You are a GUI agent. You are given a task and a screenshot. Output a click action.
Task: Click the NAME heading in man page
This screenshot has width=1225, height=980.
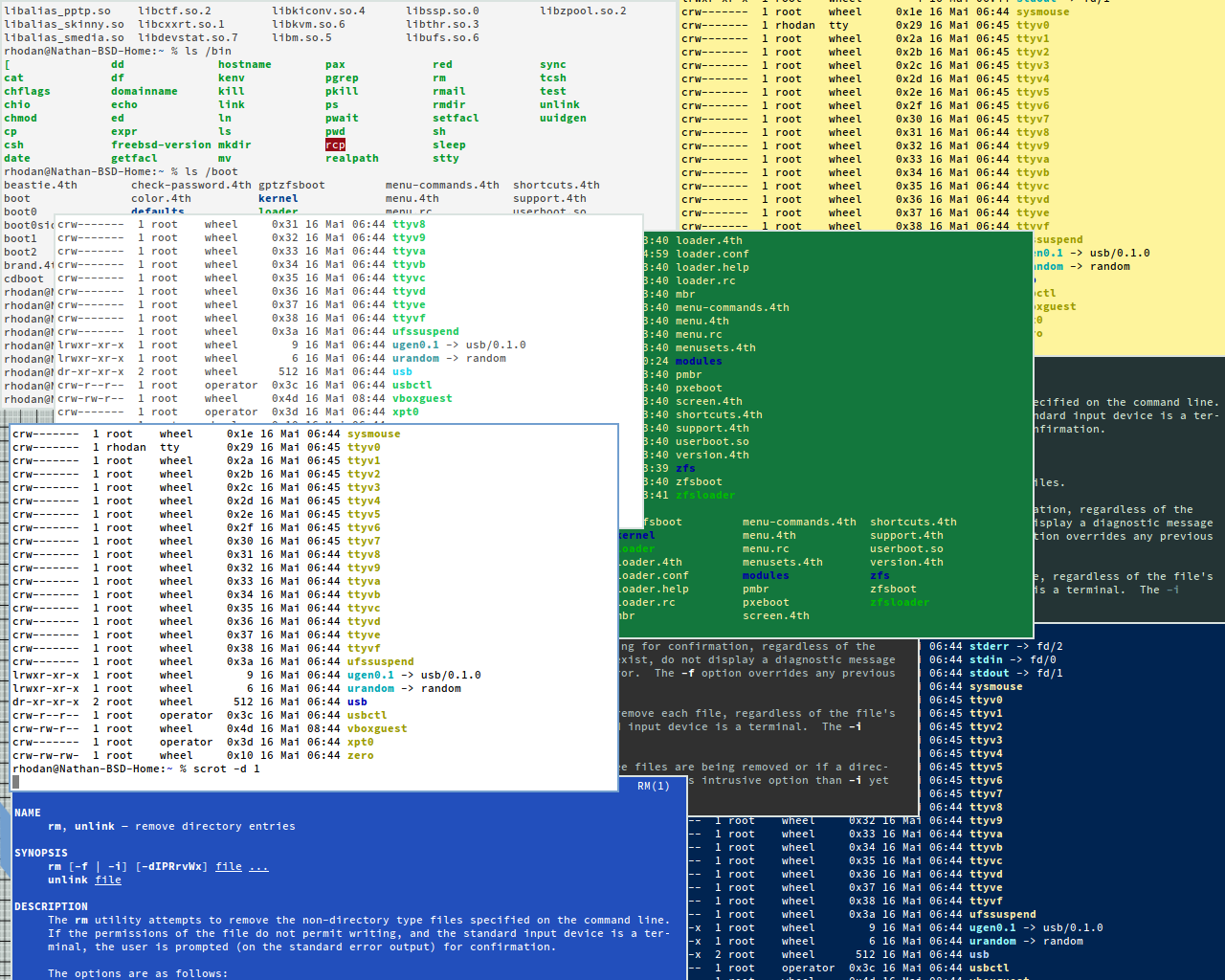point(28,813)
